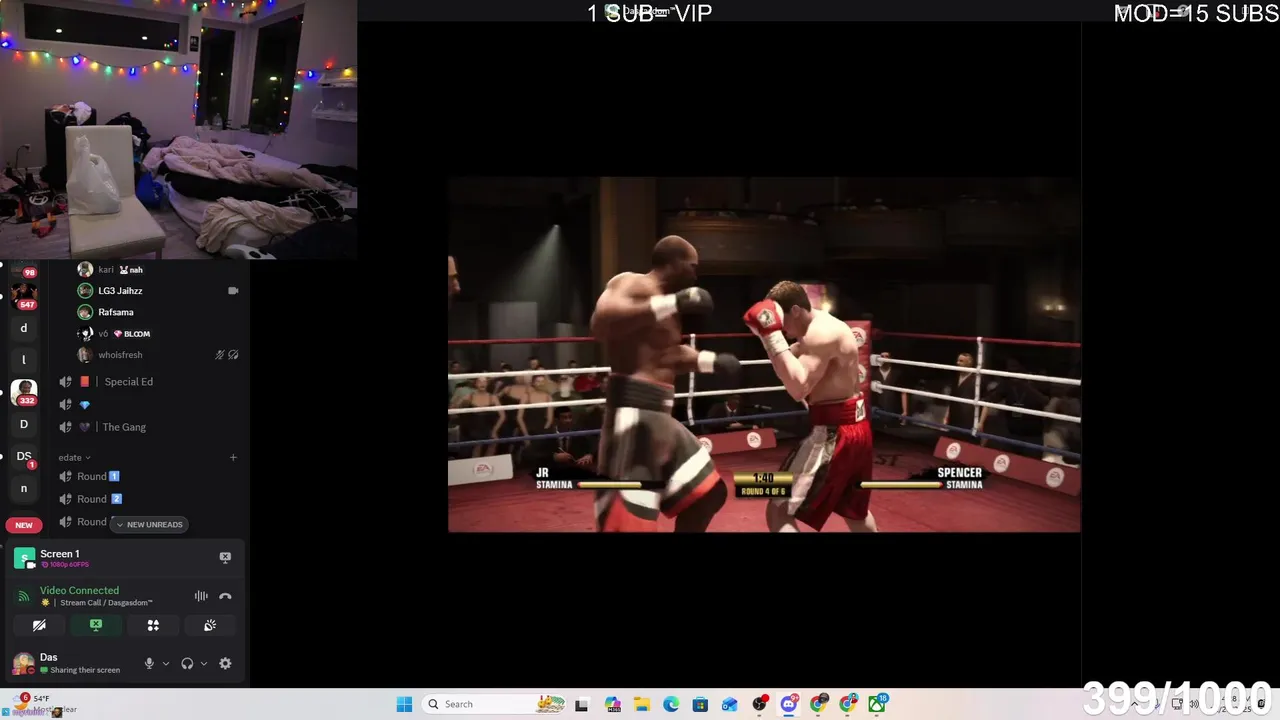The height and width of the screenshot is (720, 1280).
Task: Toggle noise suppression waveform icon
Action: [x=201, y=596]
